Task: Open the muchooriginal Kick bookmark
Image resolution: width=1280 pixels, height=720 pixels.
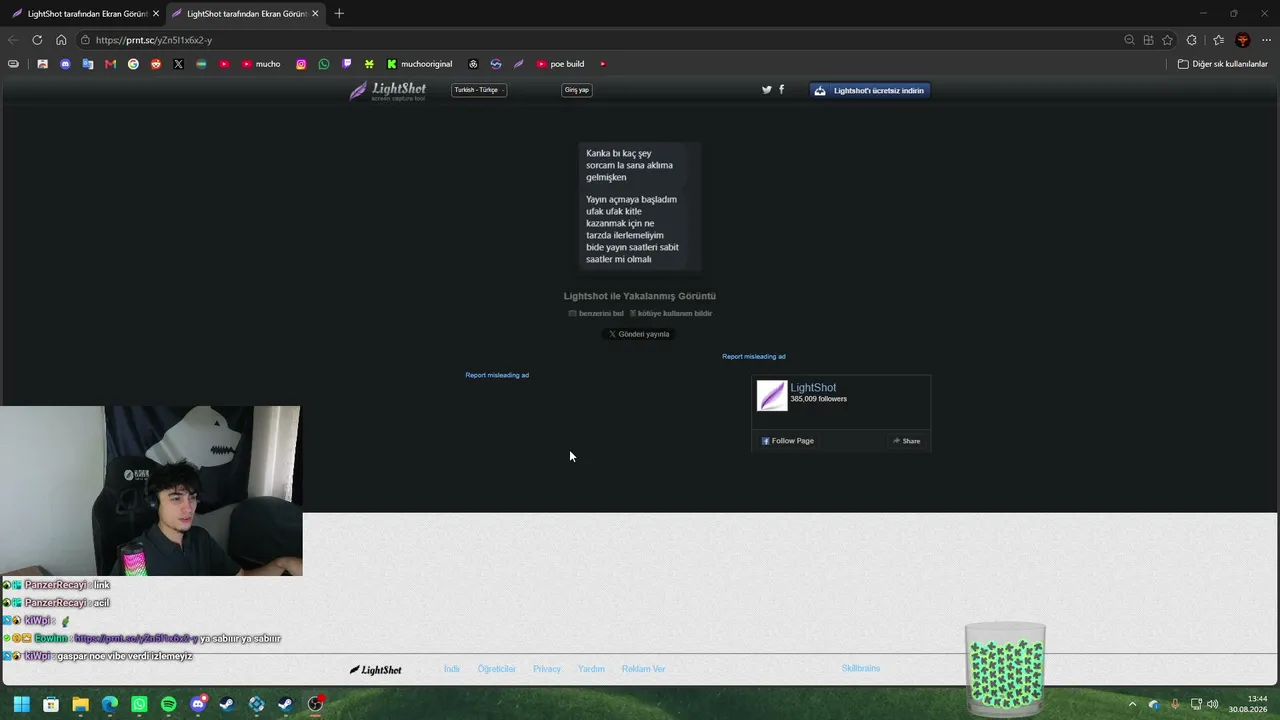Action: tap(420, 64)
